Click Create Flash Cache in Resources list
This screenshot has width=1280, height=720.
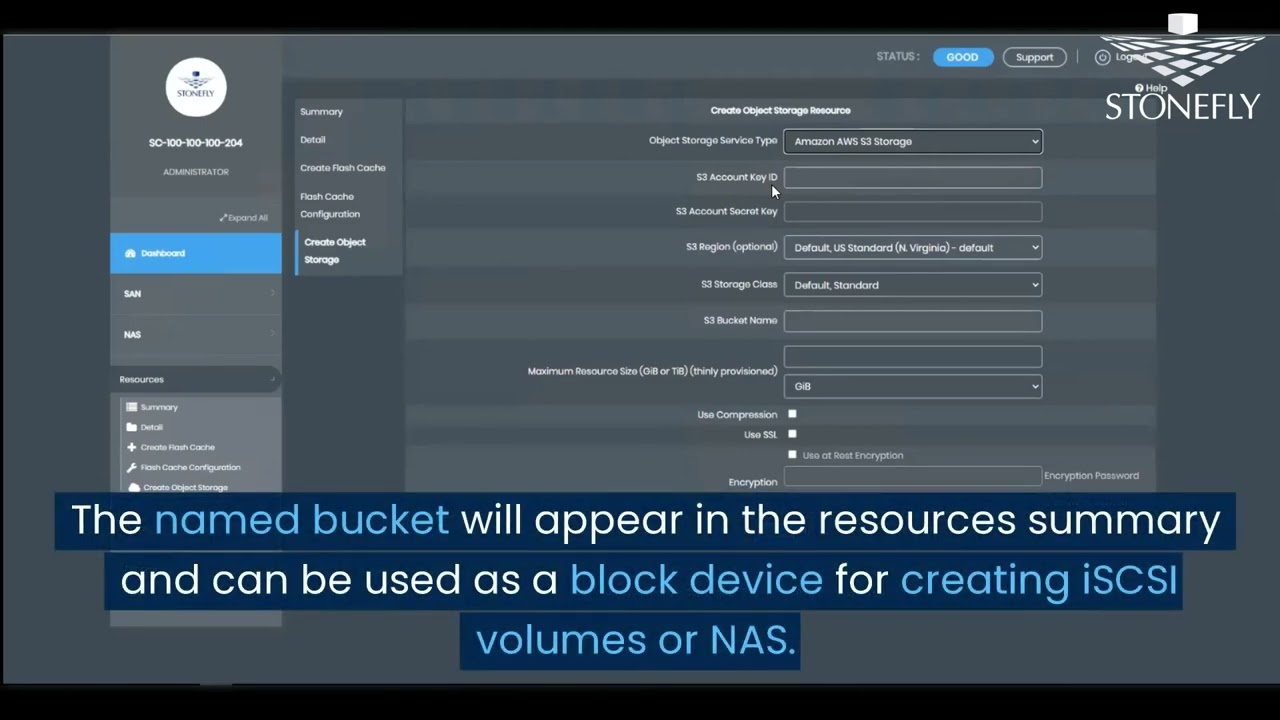click(x=178, y=447)
